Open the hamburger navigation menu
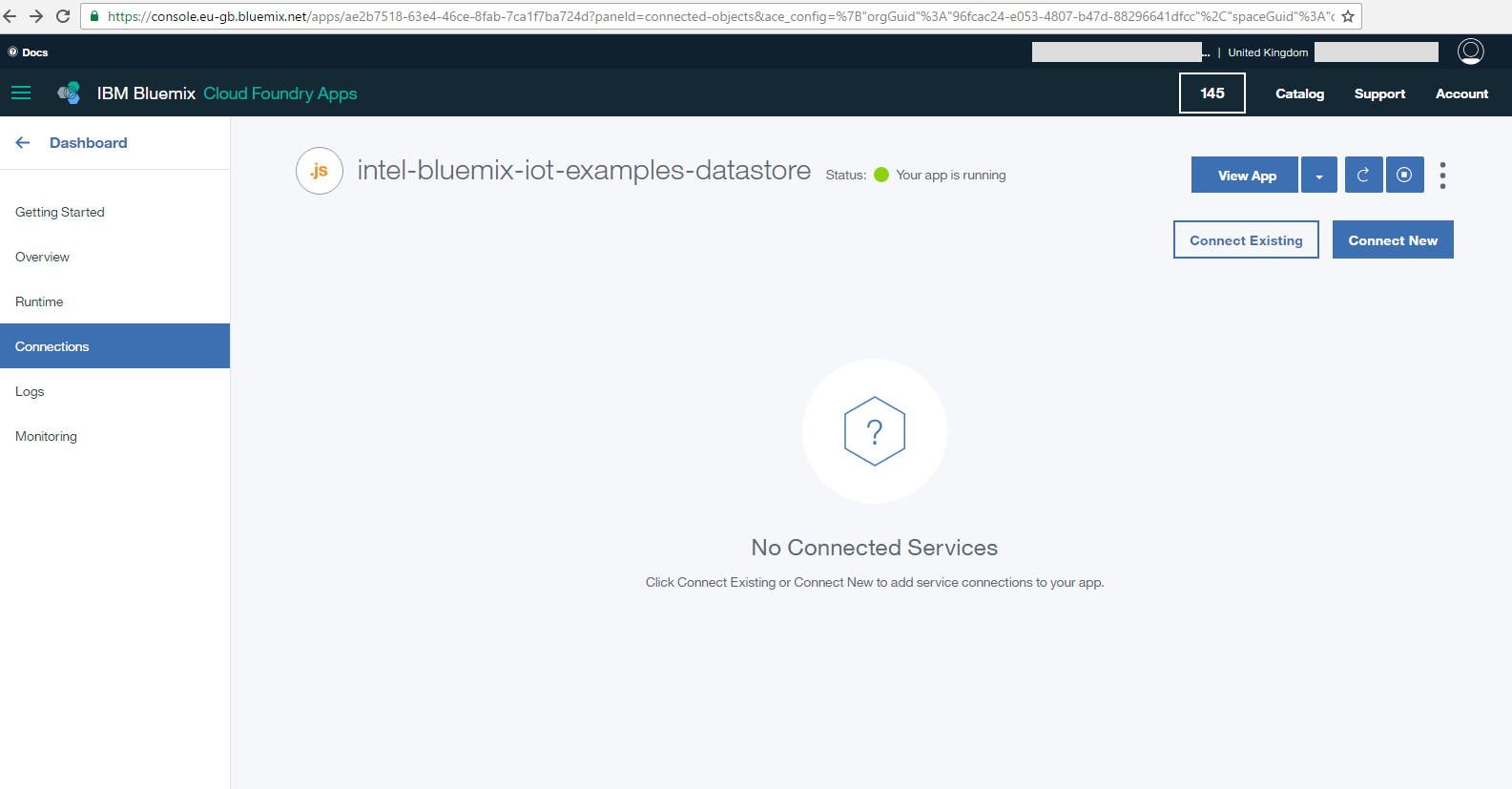Image resolution: width=1512 pixels, height=789 pixels. point(21,93)
